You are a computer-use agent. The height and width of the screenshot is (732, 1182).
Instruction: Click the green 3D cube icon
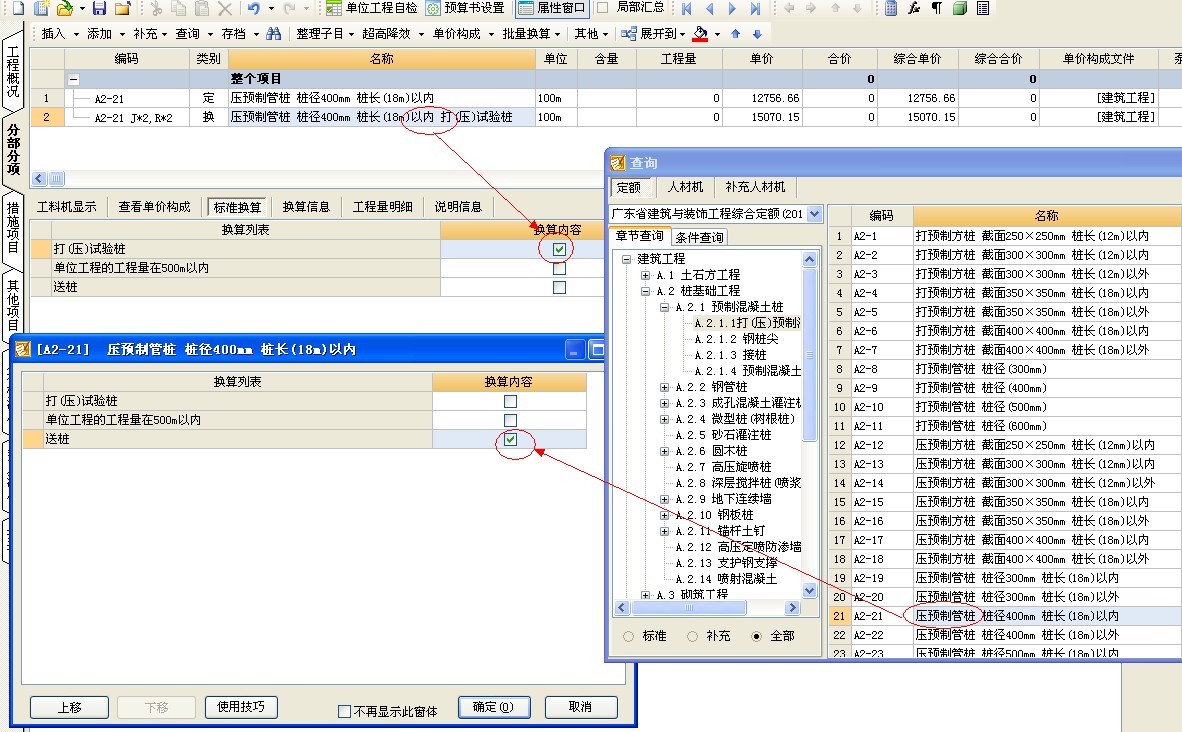pyautogui.click(x=960, y=8)
